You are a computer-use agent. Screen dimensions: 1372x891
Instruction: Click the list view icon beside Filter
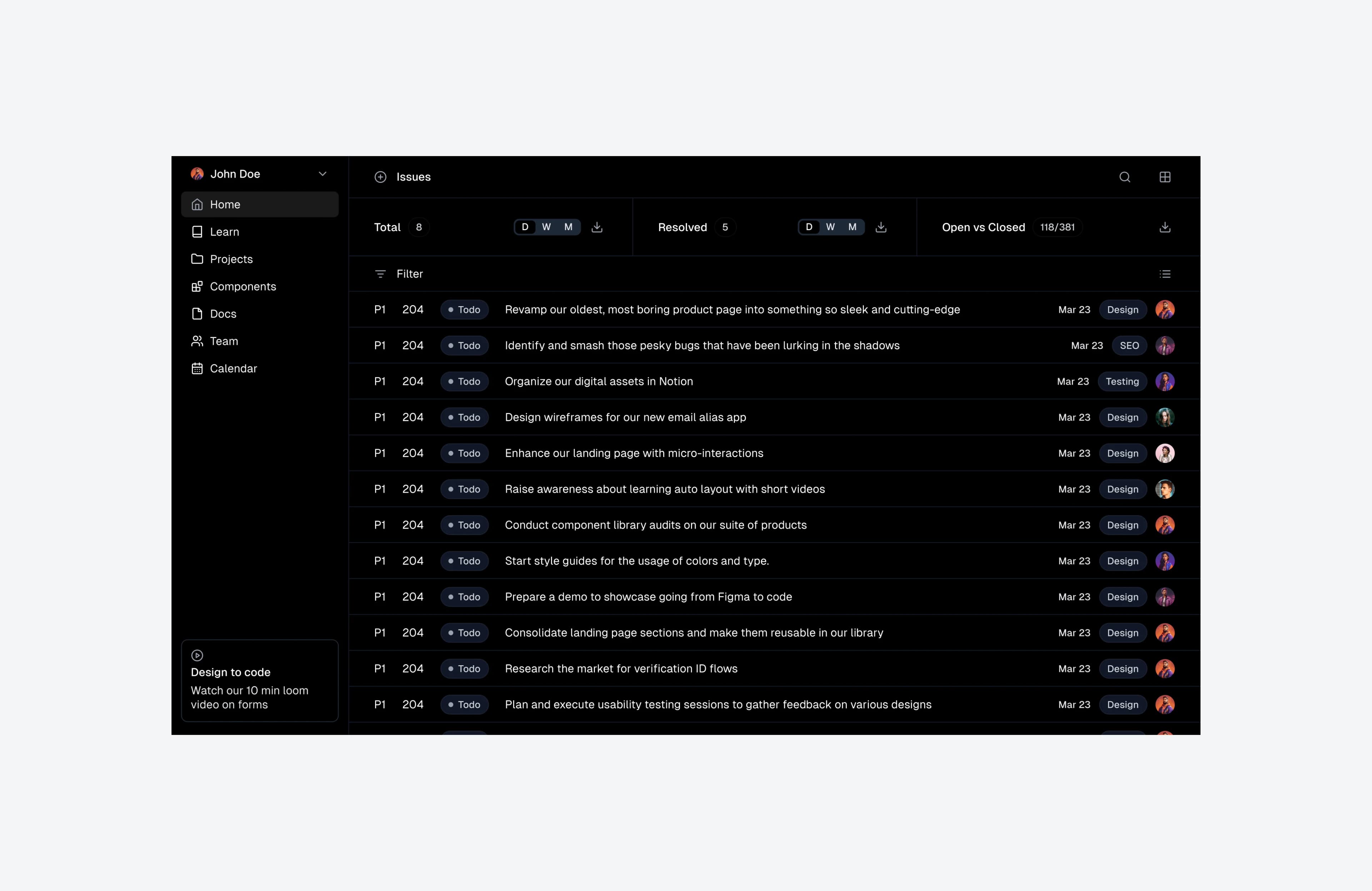coord(1165,274)
